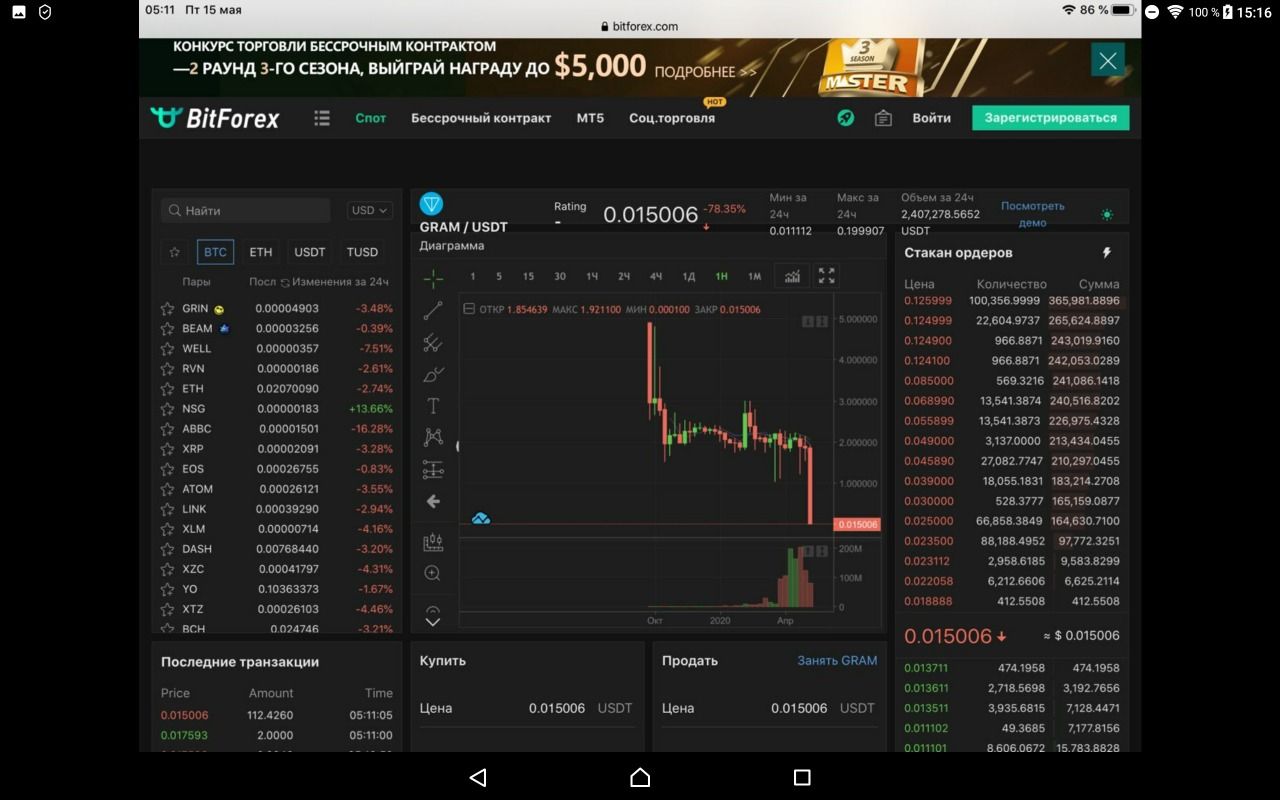Select the 0.125999 sell order row
The image size is (1280, 800).
[x=1012, y=301]
